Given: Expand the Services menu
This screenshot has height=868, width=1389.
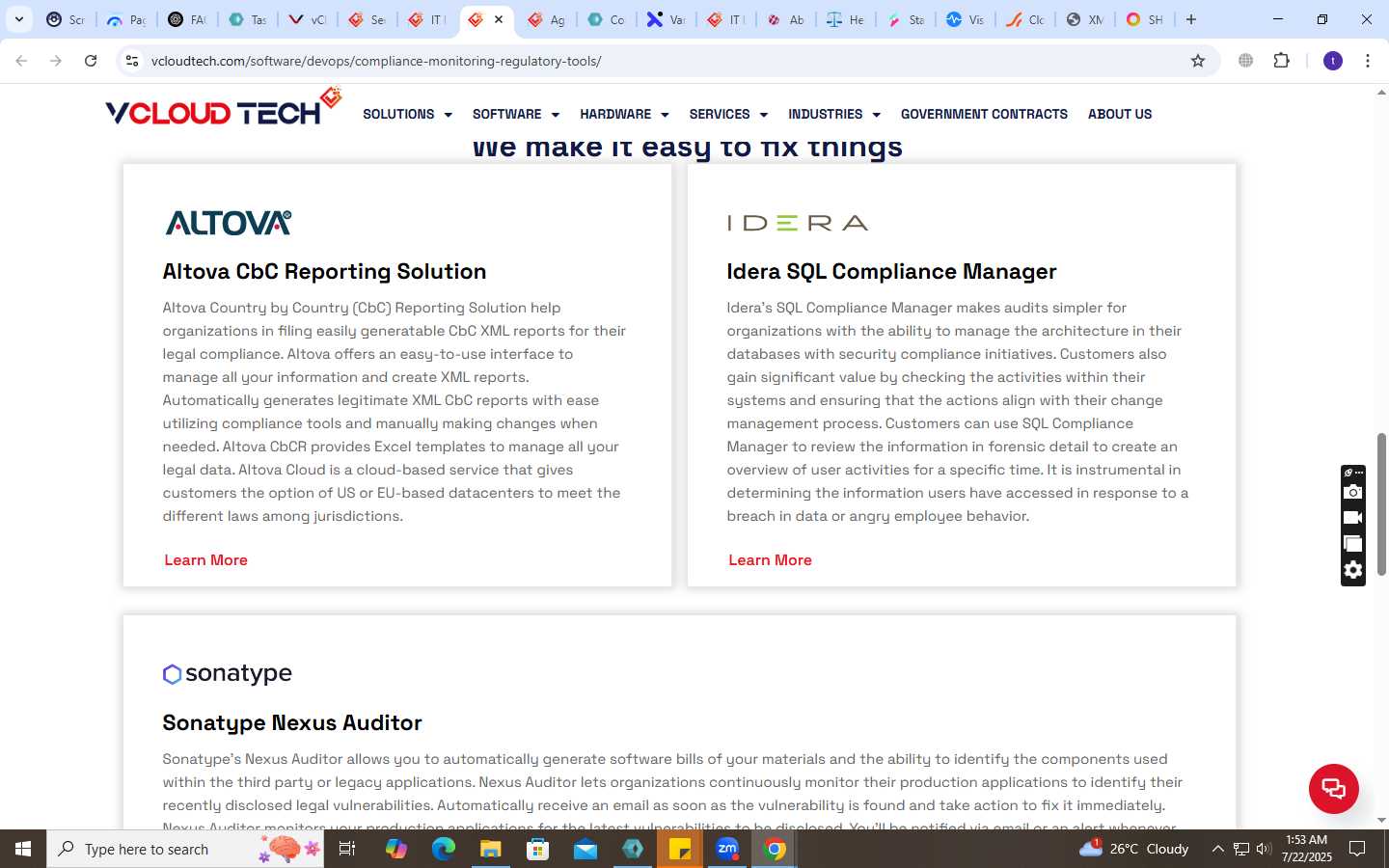Looking at the screenshot, I should (x=728, y=114).
